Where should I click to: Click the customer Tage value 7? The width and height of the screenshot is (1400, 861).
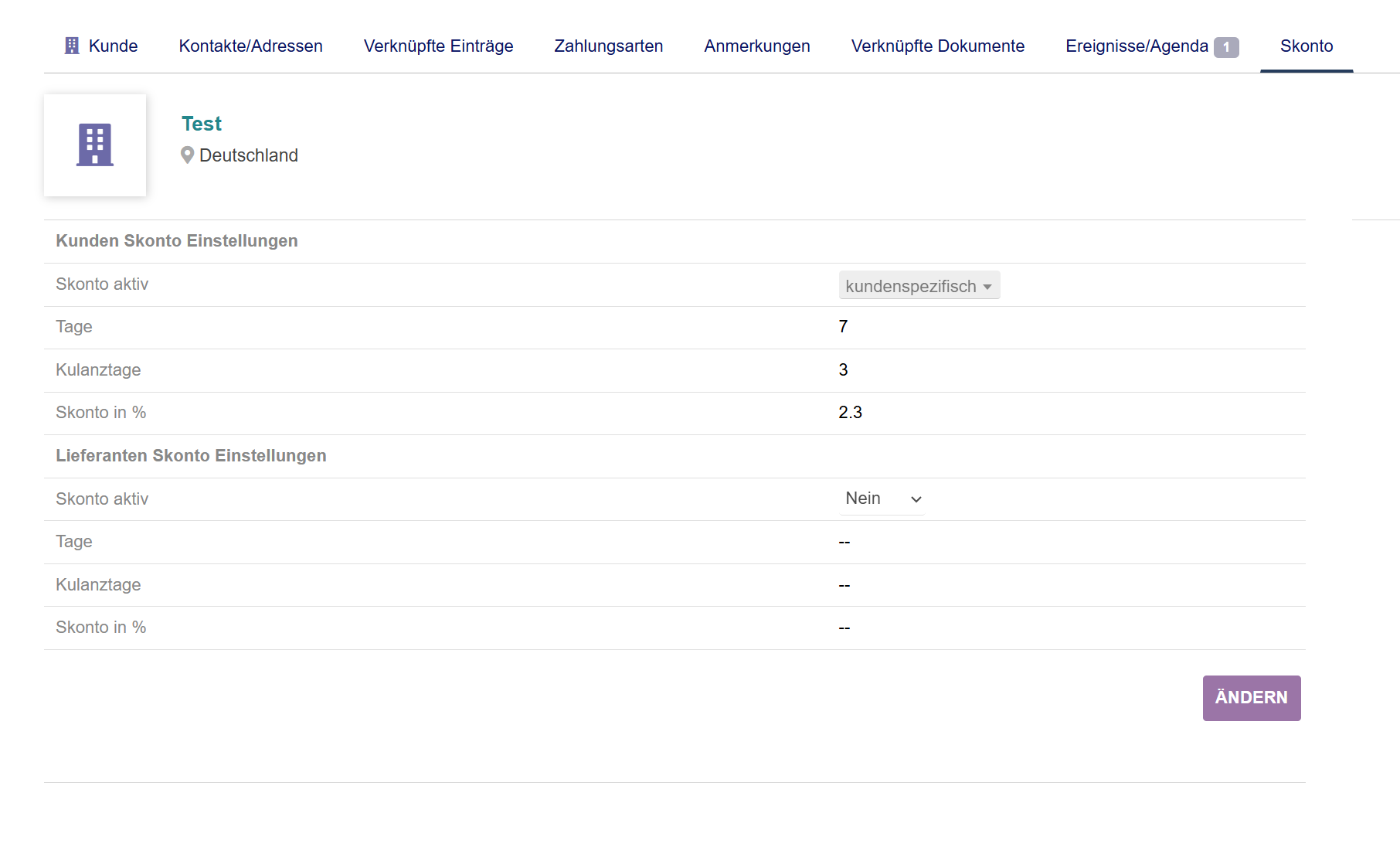coord(843,327)
